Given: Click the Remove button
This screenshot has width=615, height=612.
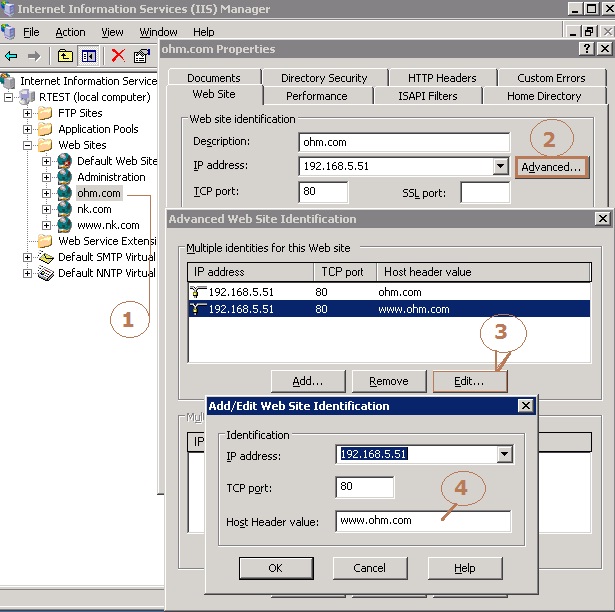Looking at the screenshot, I should (389, 381).
